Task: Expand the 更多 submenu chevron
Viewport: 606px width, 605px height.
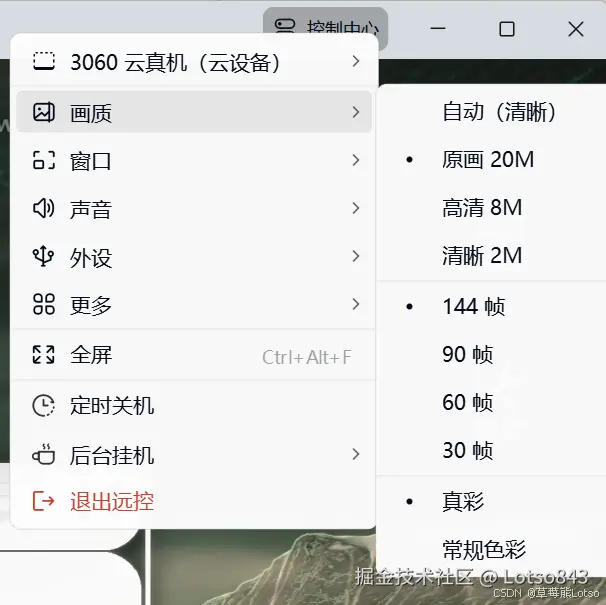Action: (x=356, y=304)
